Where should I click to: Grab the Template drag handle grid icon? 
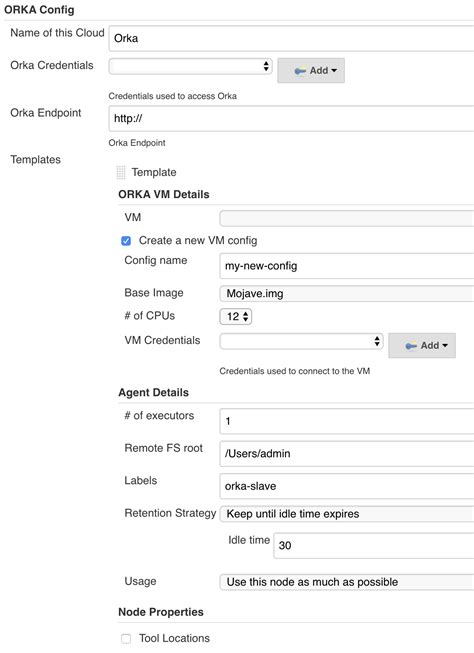click(121, 172)
